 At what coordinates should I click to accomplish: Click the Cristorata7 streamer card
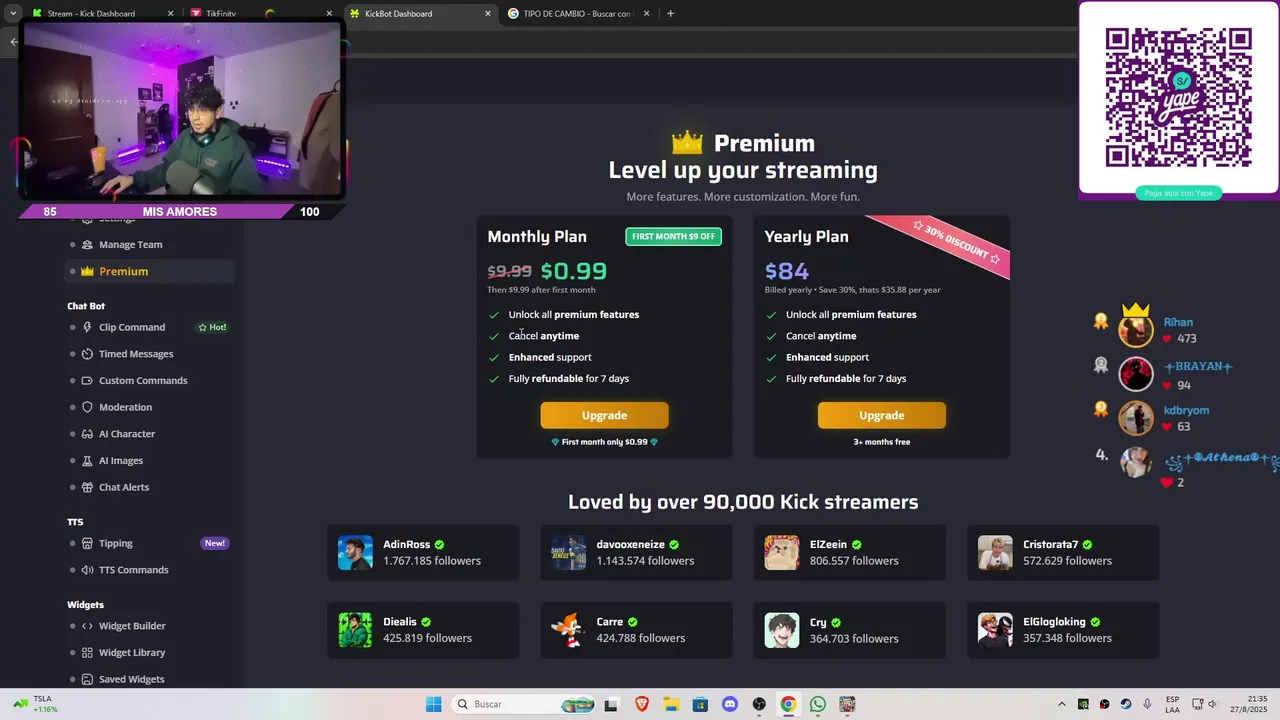click(1063, 553)
